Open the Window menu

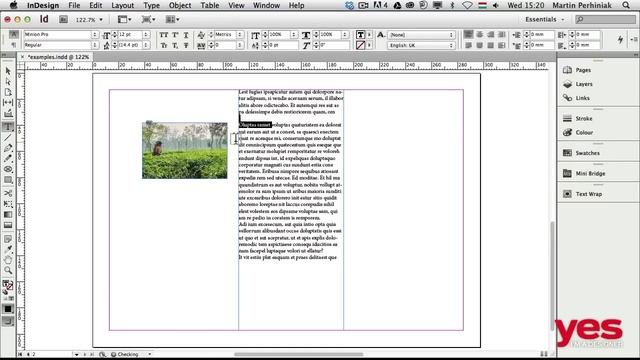[266, 5]
